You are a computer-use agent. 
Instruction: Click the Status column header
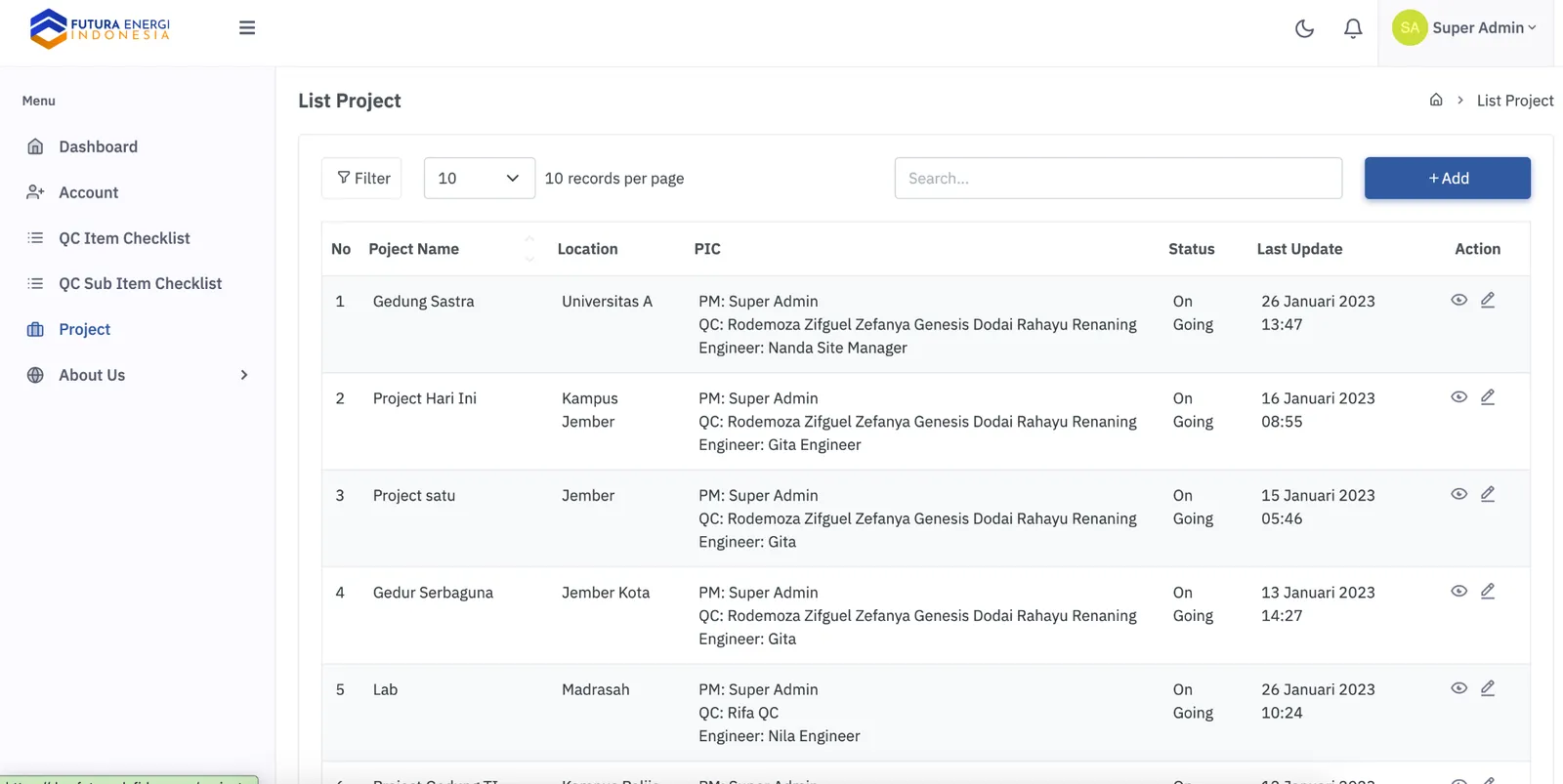click(1192, 249)
